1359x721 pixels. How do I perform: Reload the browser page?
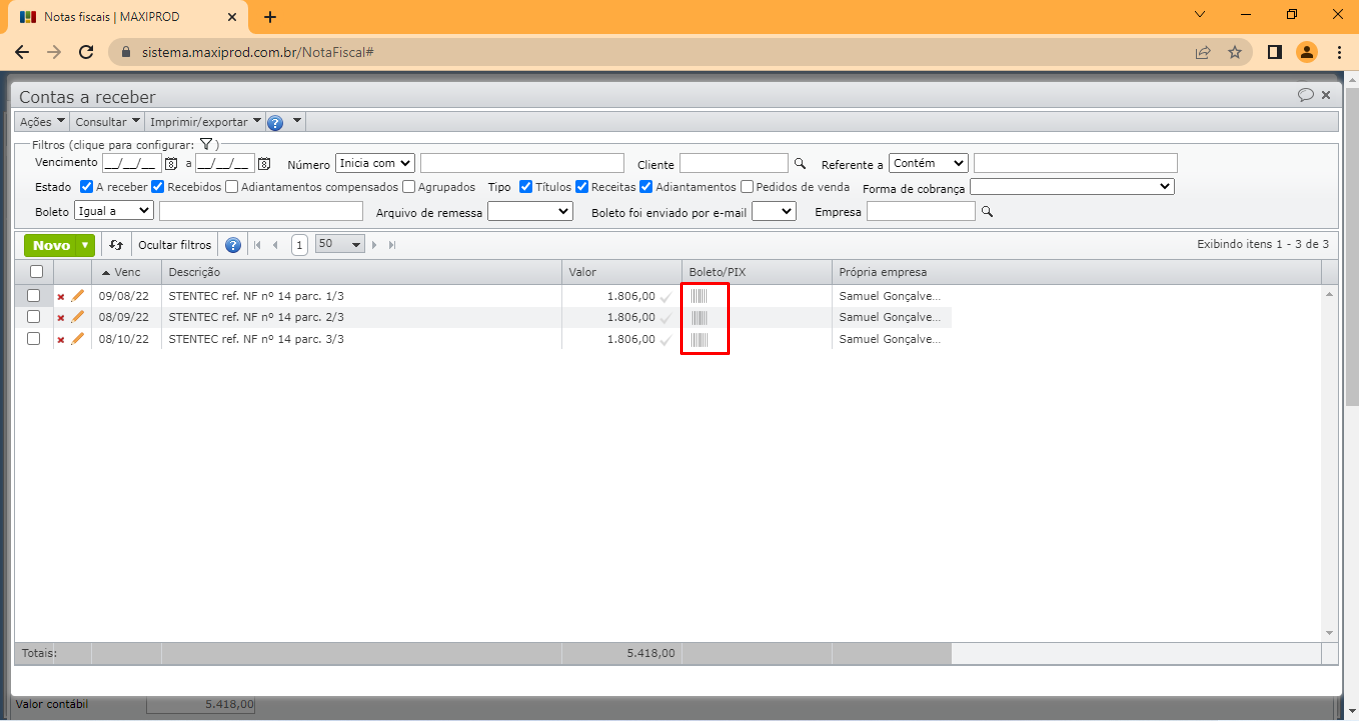pyautogui.click(x=86, y=52)
